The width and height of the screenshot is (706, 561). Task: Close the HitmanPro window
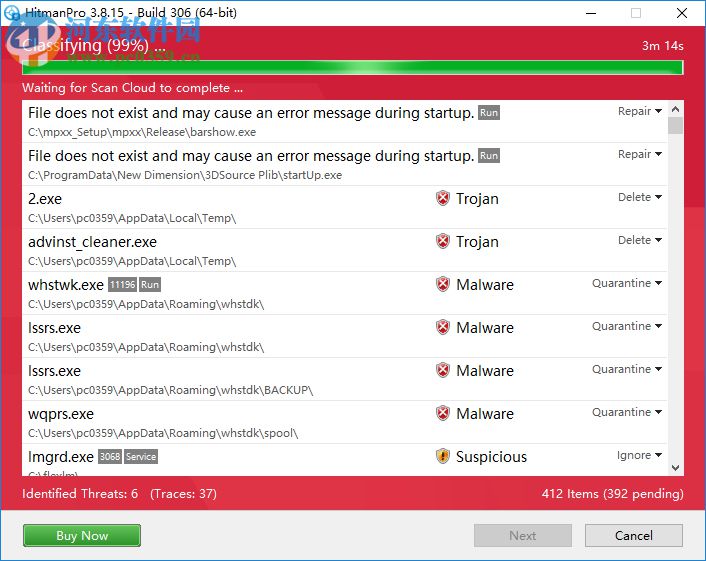(x=682, y=13)
